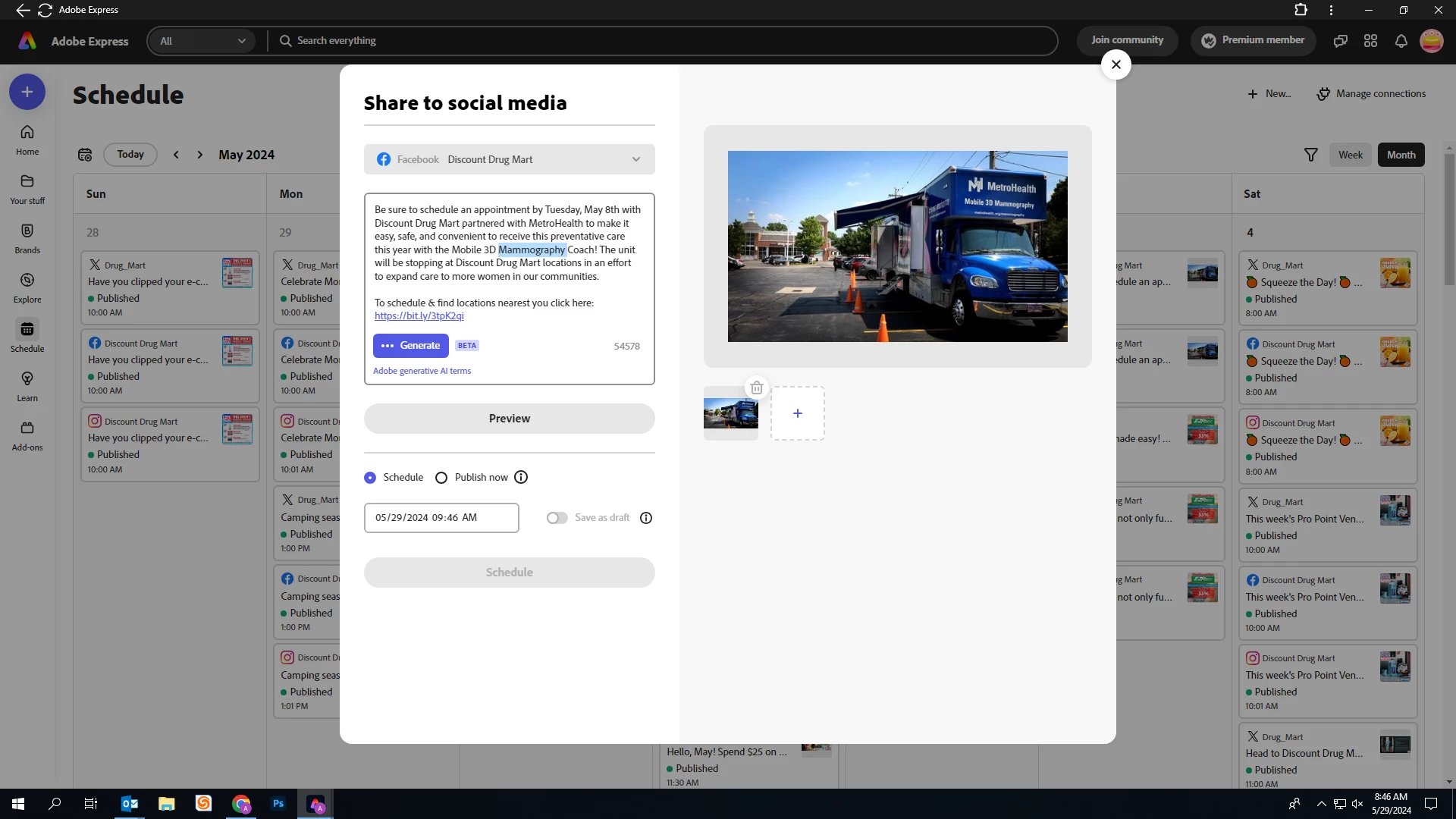Click the Preview button

pos(510,419)
